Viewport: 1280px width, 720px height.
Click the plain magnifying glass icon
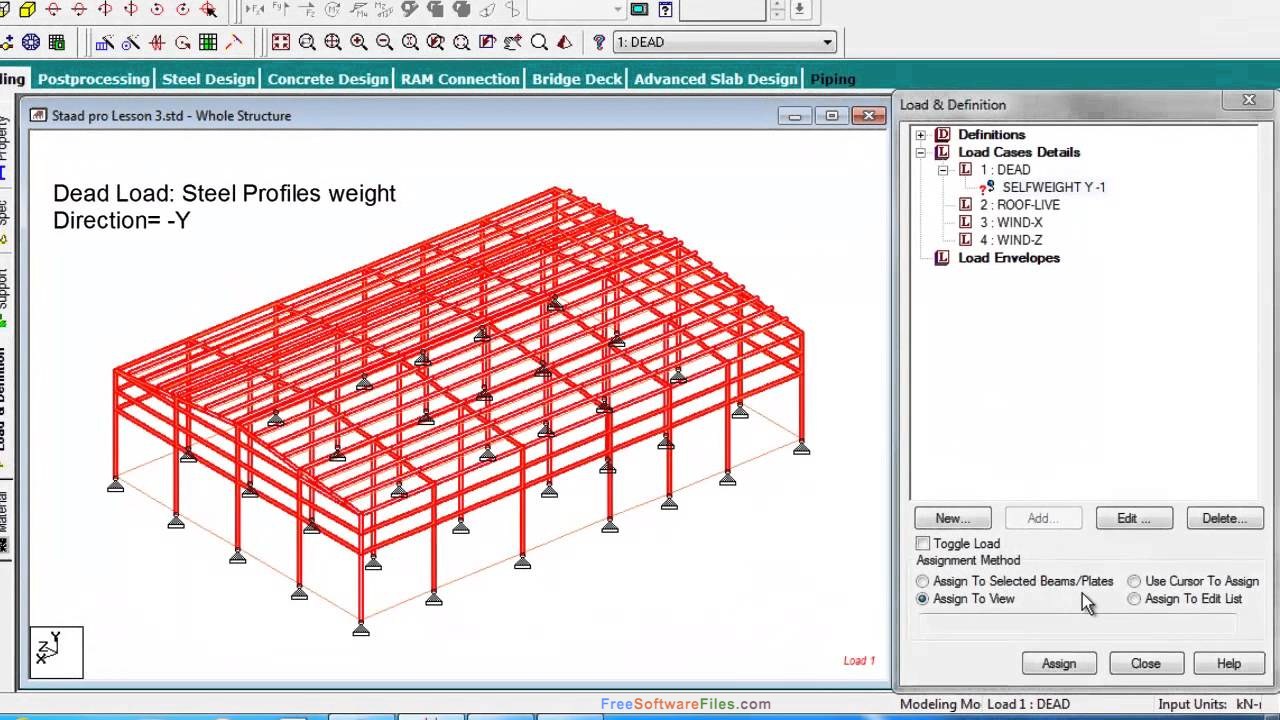539,42
